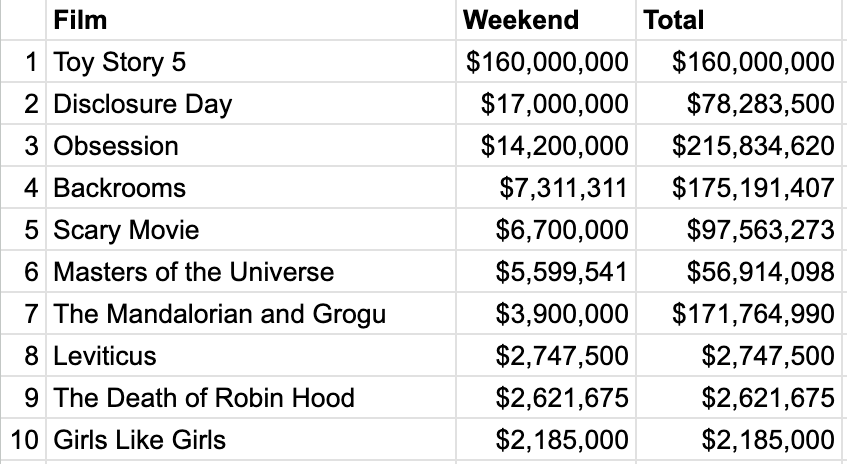This screenshot has height=464, width=847.
Task: Select the Total column header cell
Action: [739, 20]
